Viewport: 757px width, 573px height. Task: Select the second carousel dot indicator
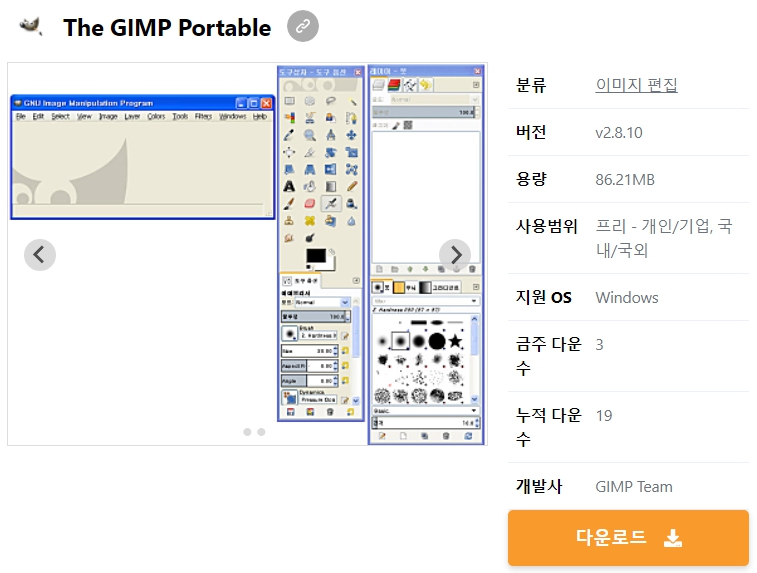tap(261, 432)
